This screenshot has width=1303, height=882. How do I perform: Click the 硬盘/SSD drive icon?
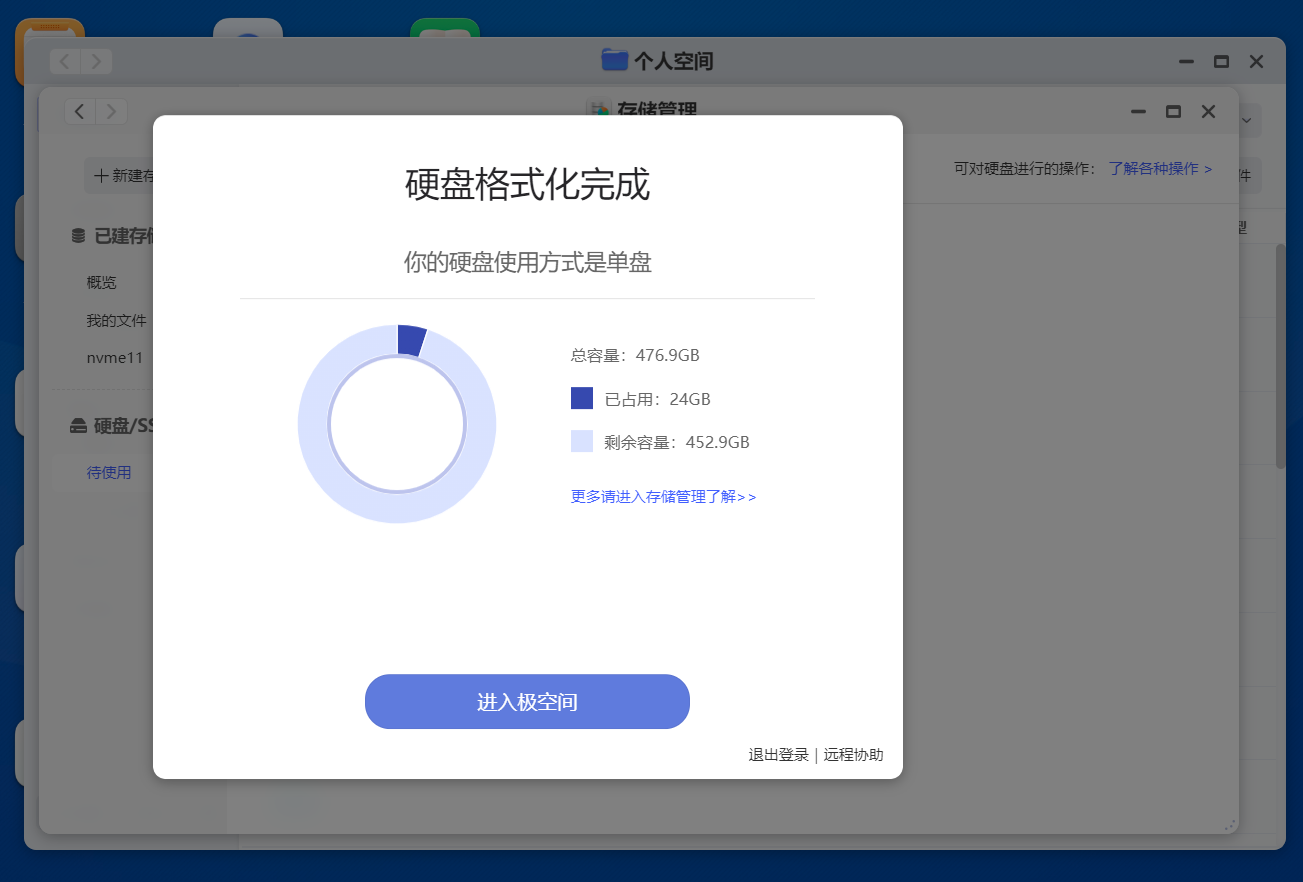[x=78, y=426]
